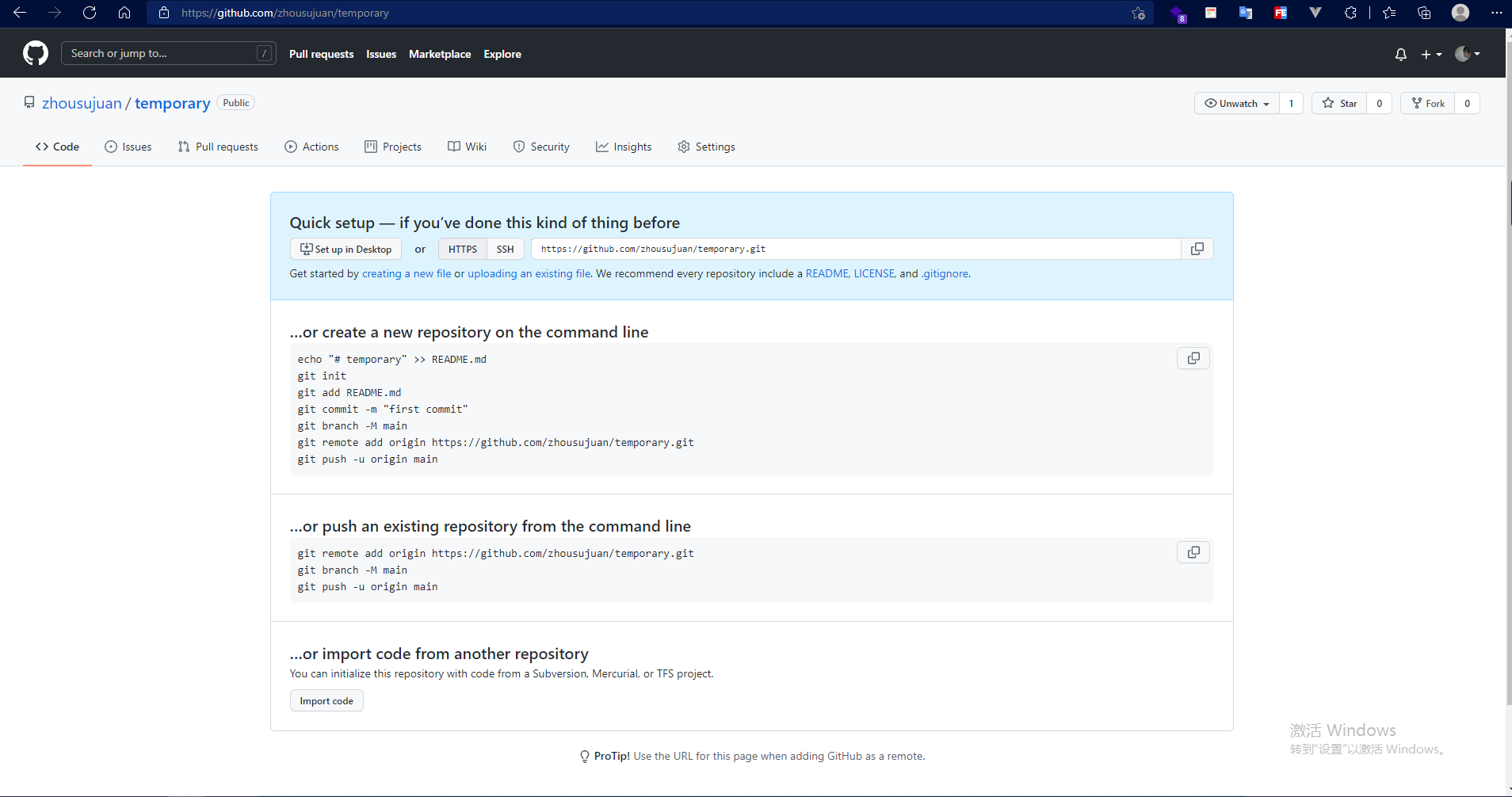Open the stargazers count of 0
The width and height of the screenshot is (1512, 797).
(1379, 103)
